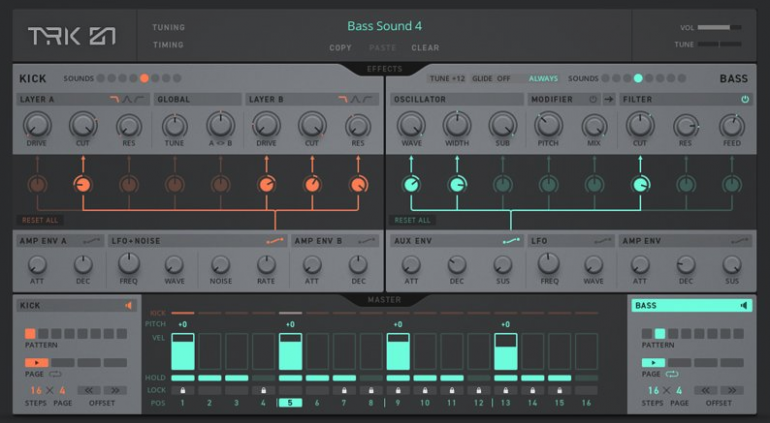This screenshot has height=423, width=770.
Task: Mute the Bass track speaker icon
Action: point(744,305)
